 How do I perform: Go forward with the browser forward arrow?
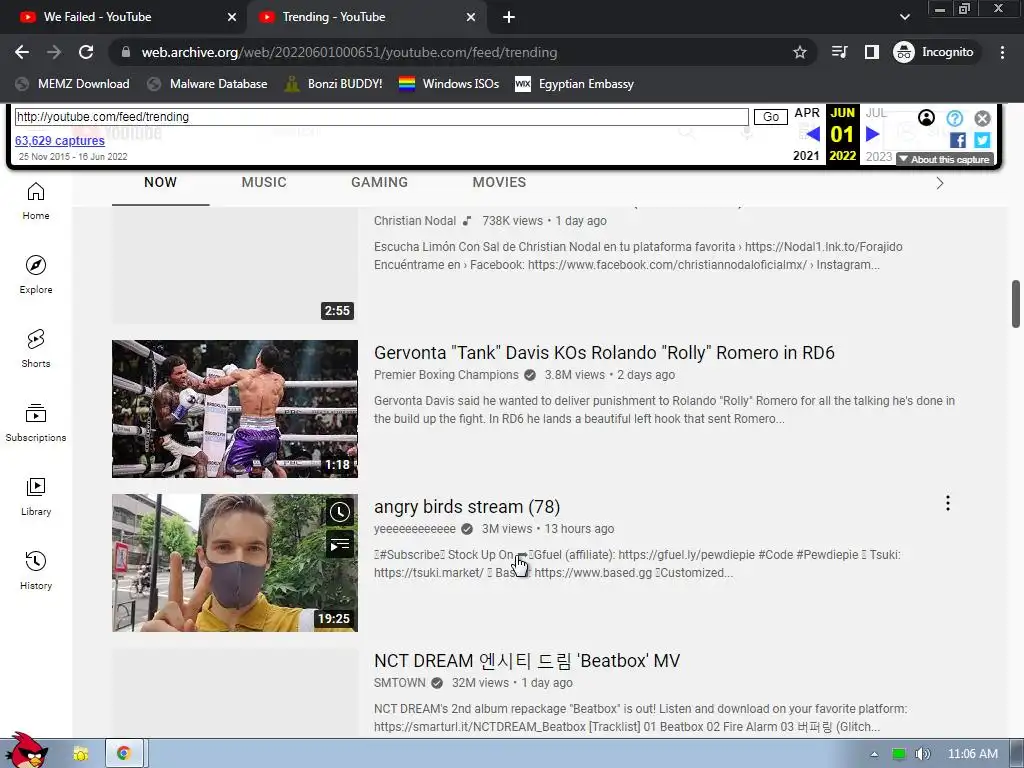54,52
